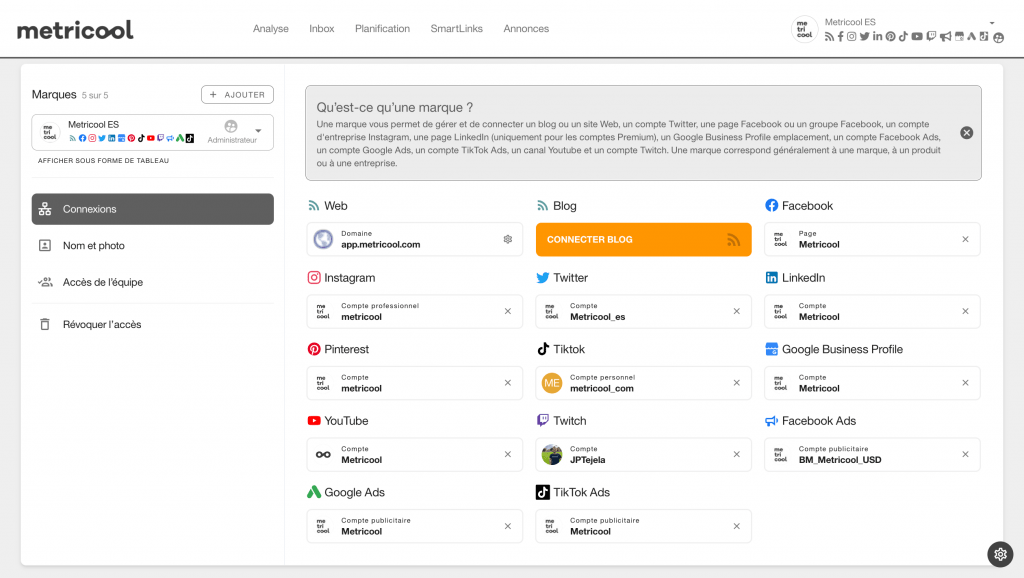Screen dimensions: 1024x578
Task: Open settings gear for app.metricool.com domain
Action: coord(508,240)
